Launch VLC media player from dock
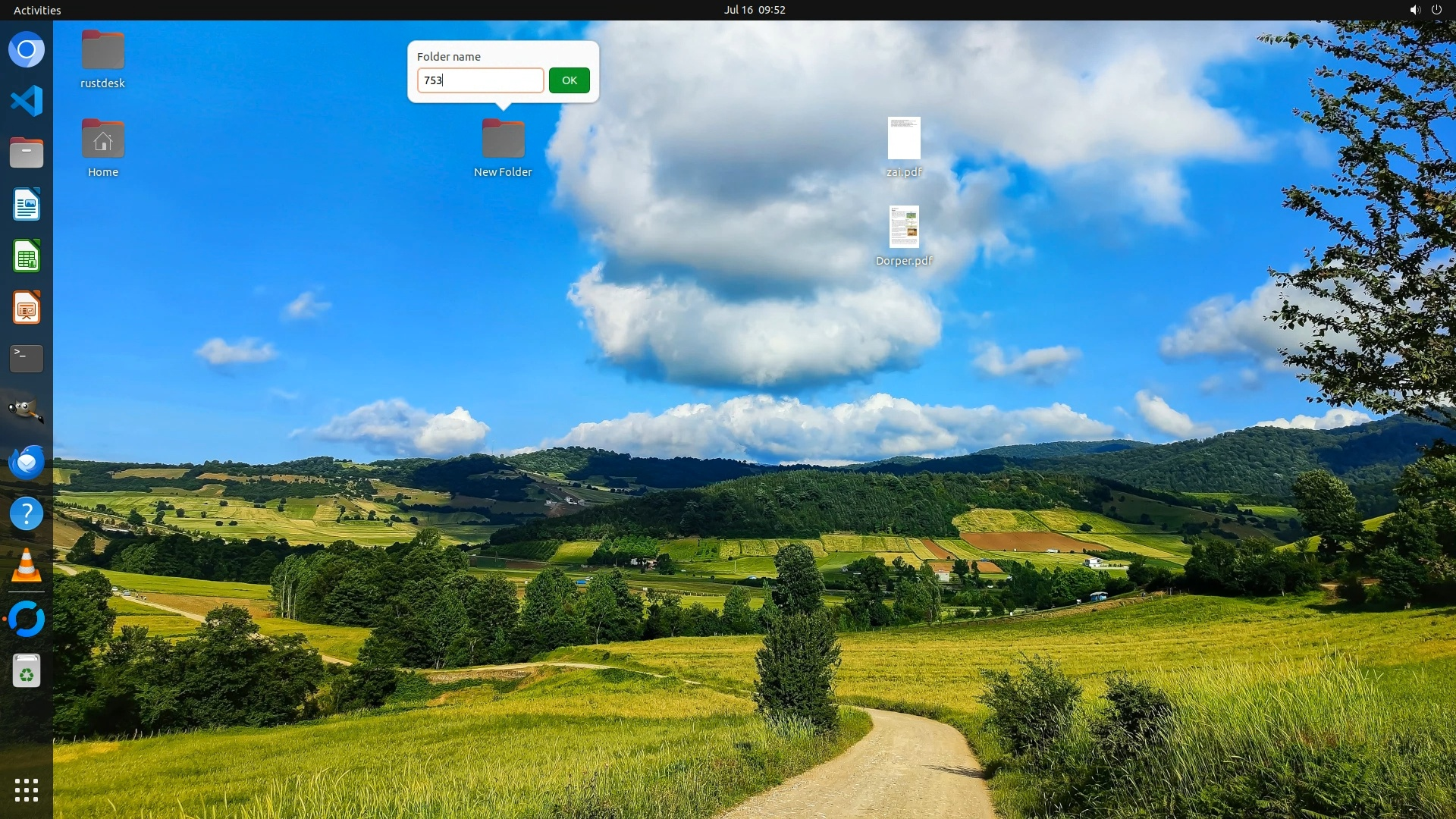The image size is (1456, 819). (x=27, y=566)
